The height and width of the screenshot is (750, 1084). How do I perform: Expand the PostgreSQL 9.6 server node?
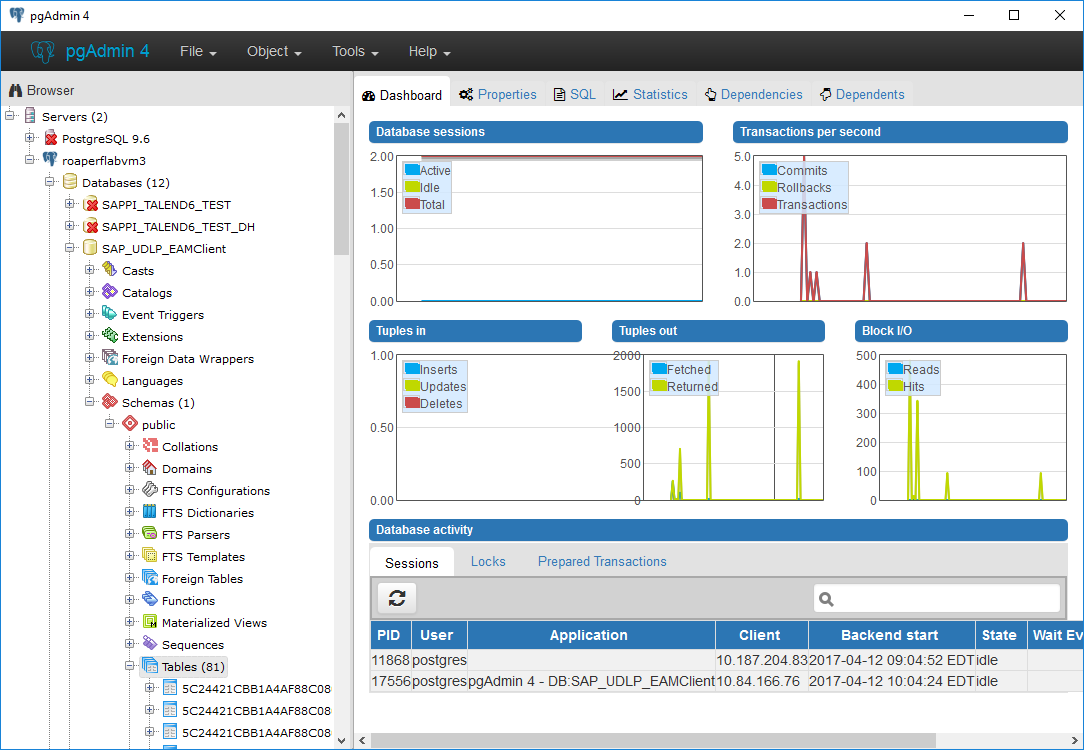pos(30,138)
